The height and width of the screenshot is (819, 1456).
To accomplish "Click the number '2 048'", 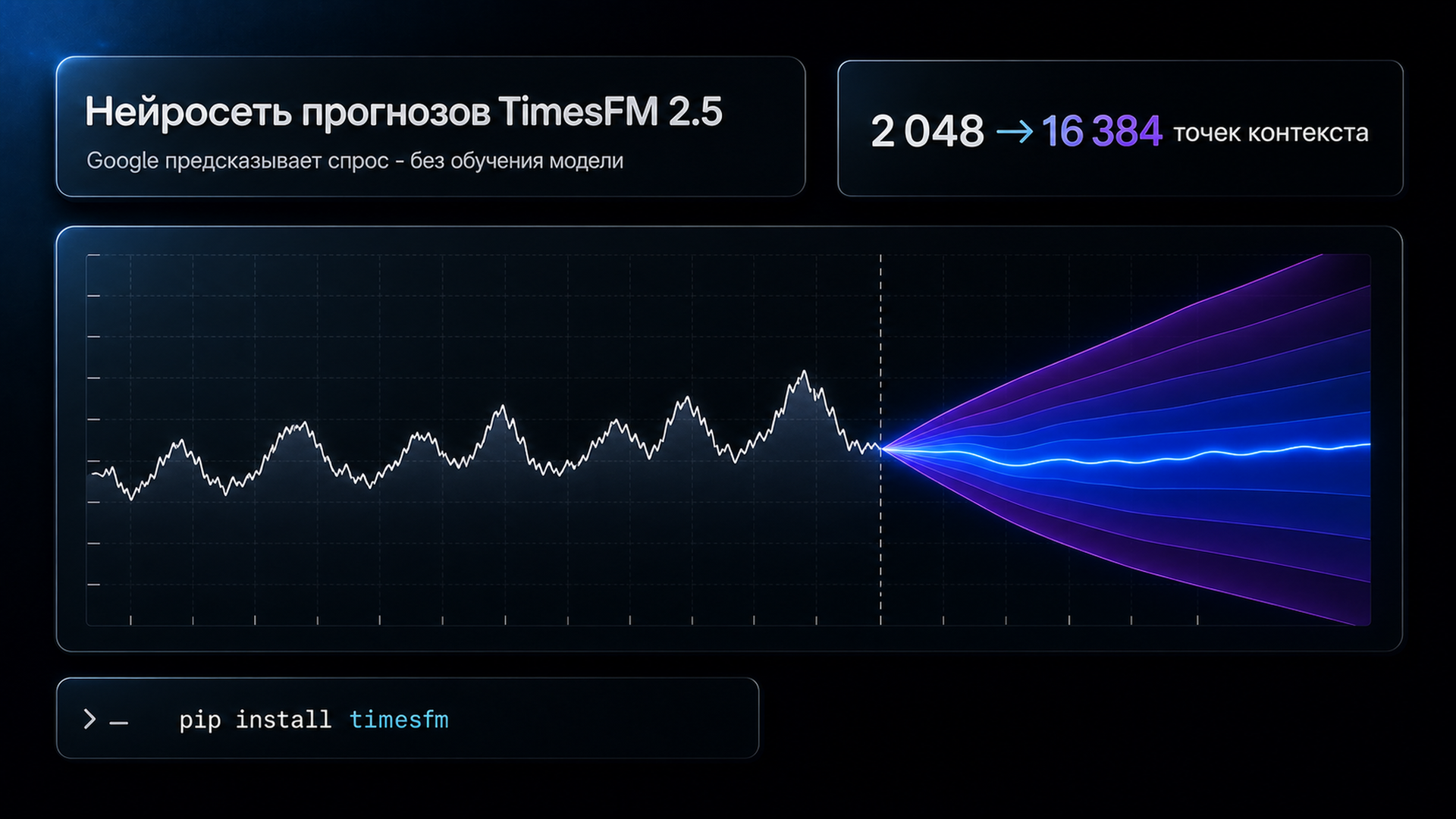I will coord(927,131).
